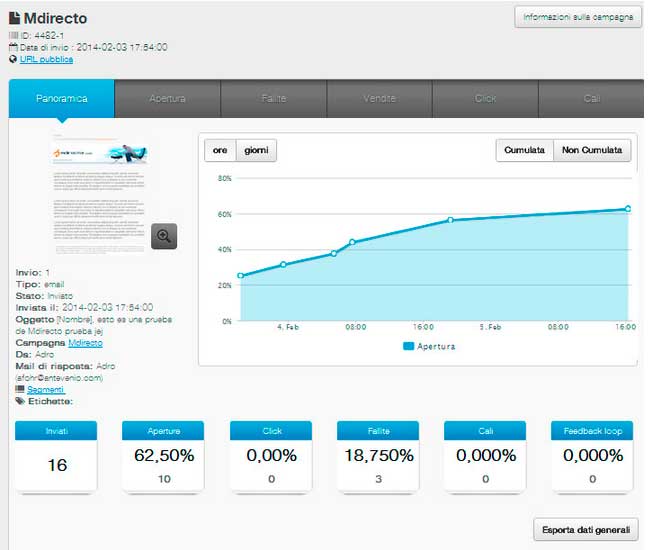Click the 5. Feb axis label
Screen dimensions: 650x550
tap(490, 327)
